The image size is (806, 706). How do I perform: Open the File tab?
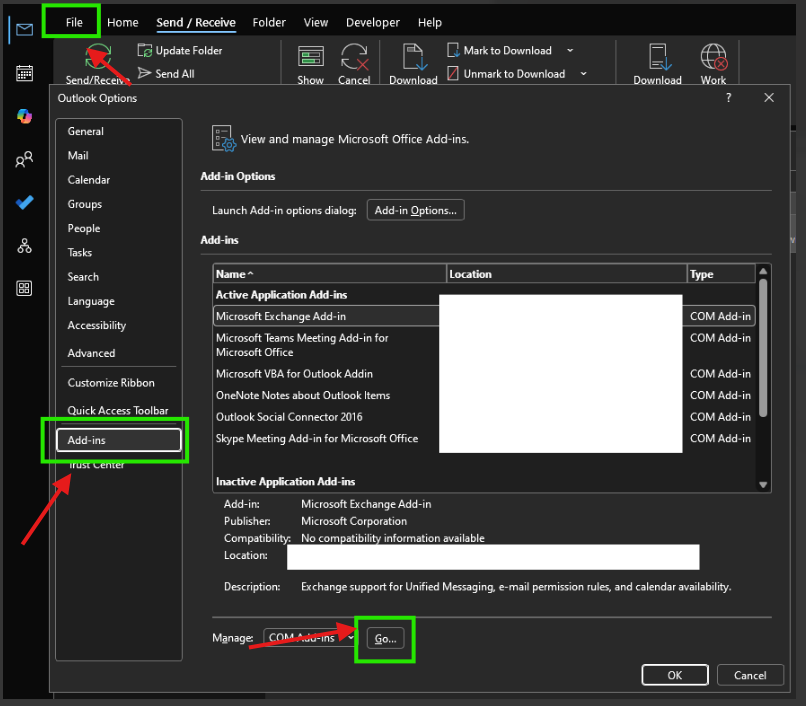click(x=74, y=23)
